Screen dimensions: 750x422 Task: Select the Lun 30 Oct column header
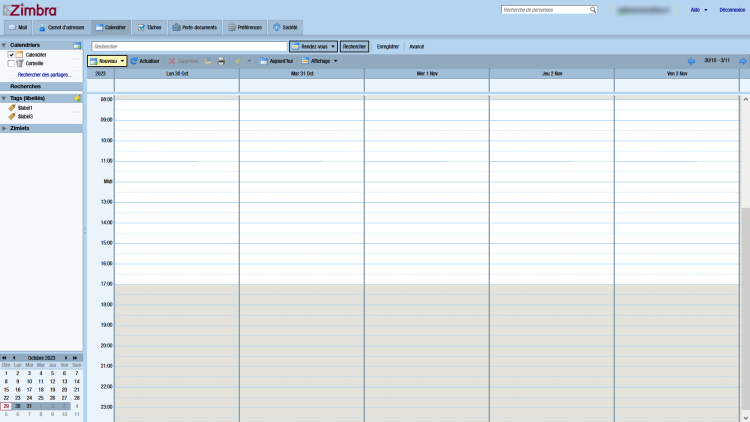[x=177, y=74]
